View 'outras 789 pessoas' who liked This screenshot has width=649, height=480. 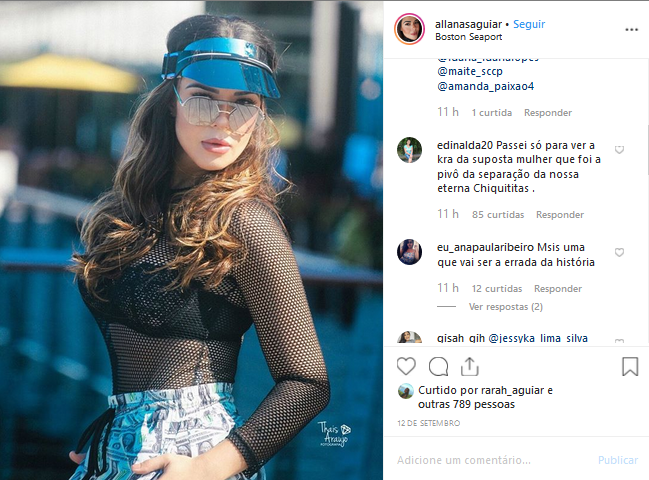point(466,404)
